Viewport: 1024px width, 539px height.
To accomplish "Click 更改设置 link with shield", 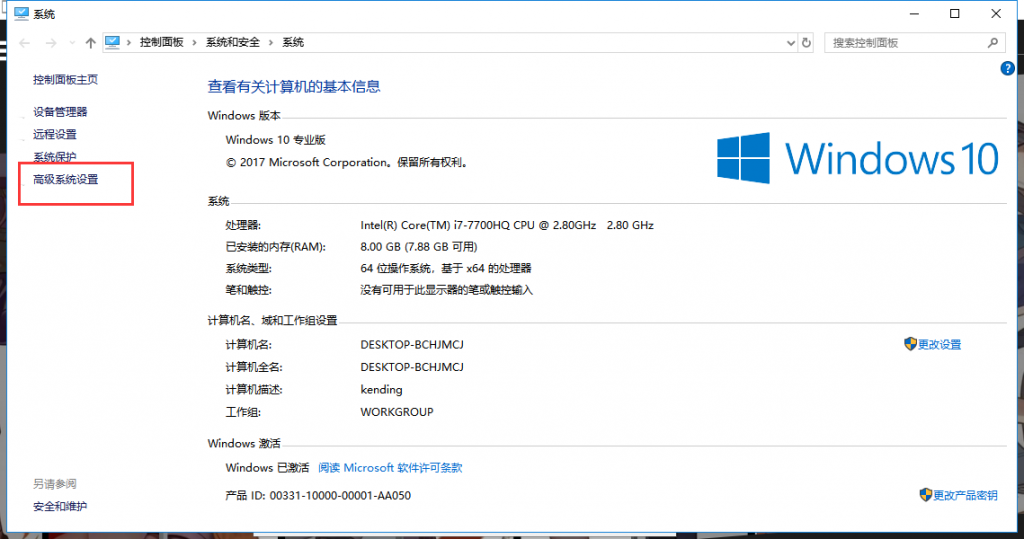I will pyautogui.click(x=939, y=344).
